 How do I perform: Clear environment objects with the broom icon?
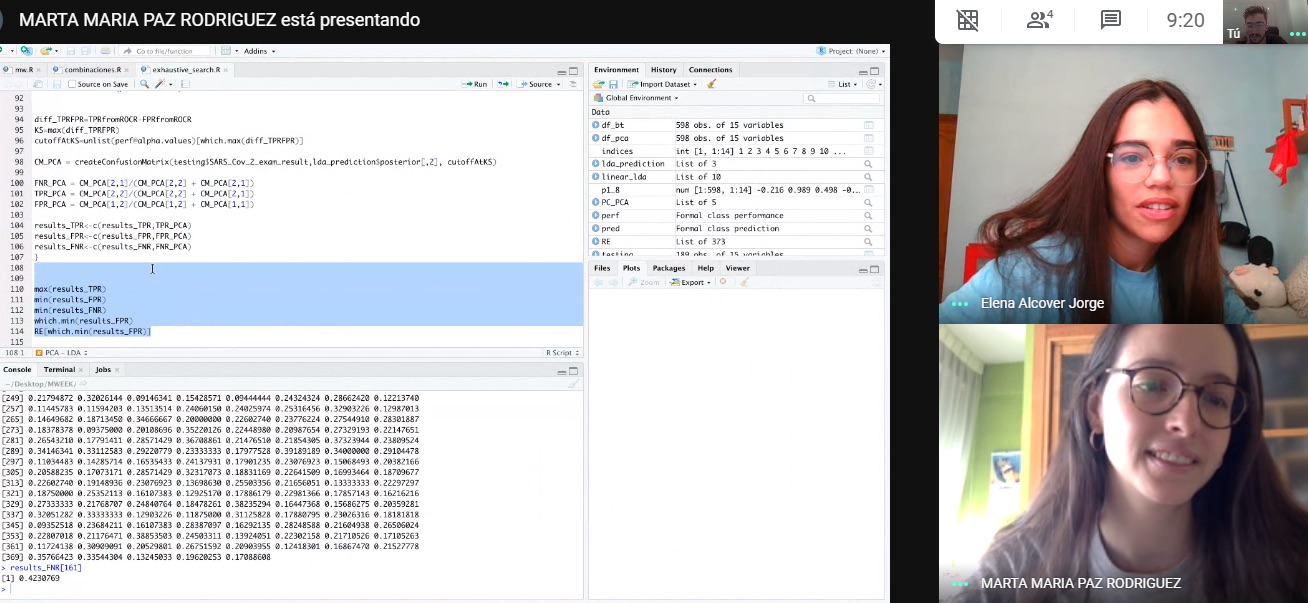point(712,84)
